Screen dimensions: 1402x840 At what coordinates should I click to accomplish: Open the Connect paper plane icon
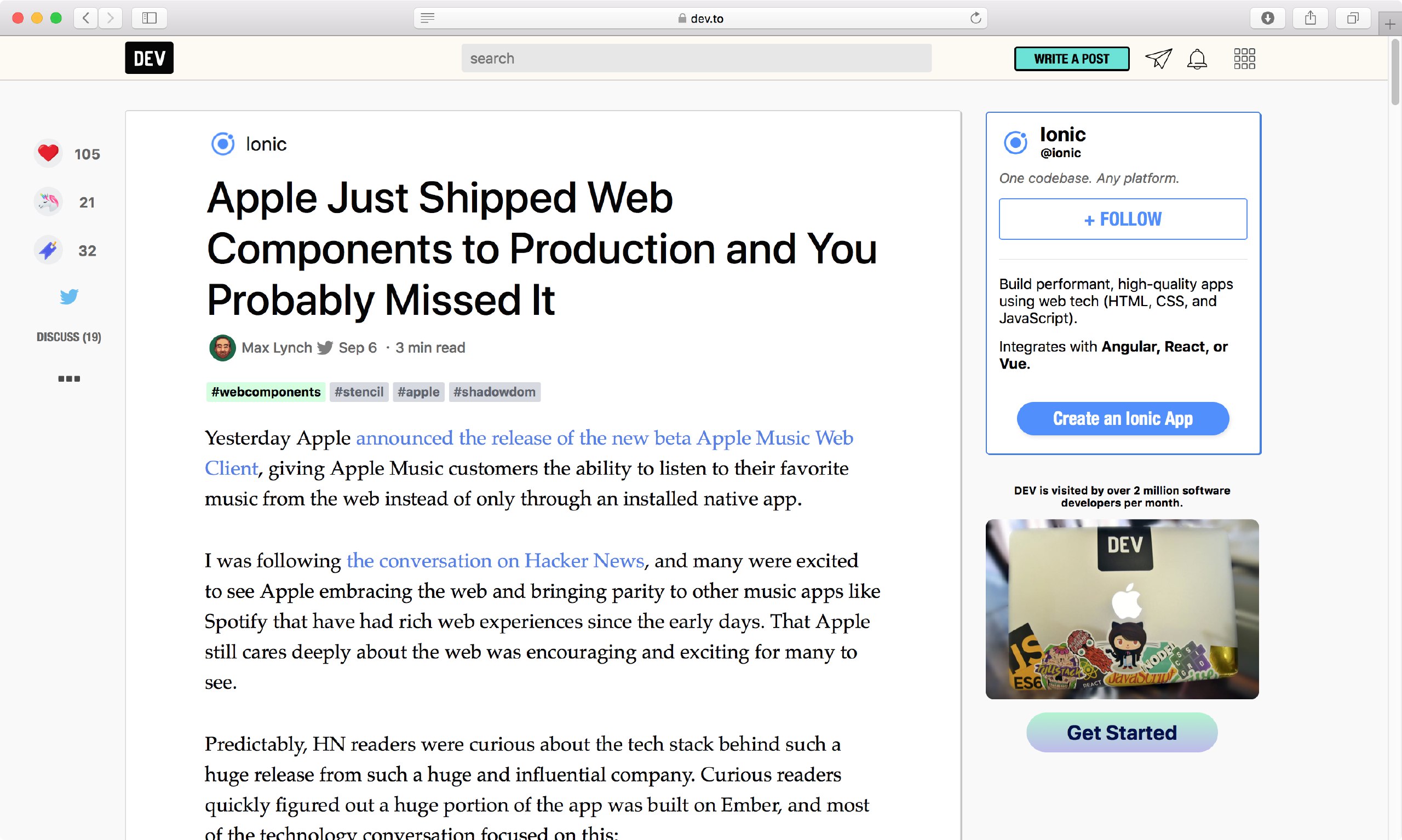1158,58
